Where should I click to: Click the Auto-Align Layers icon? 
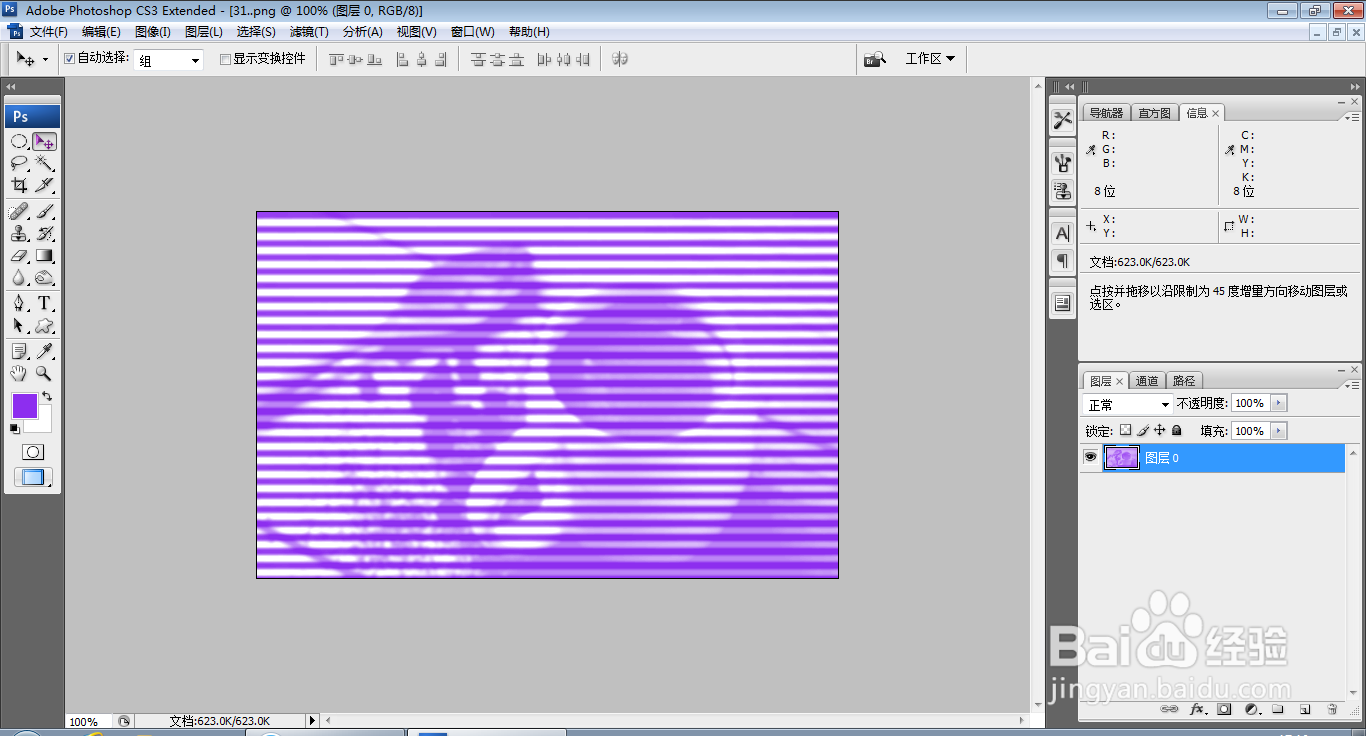click(620, 59)
